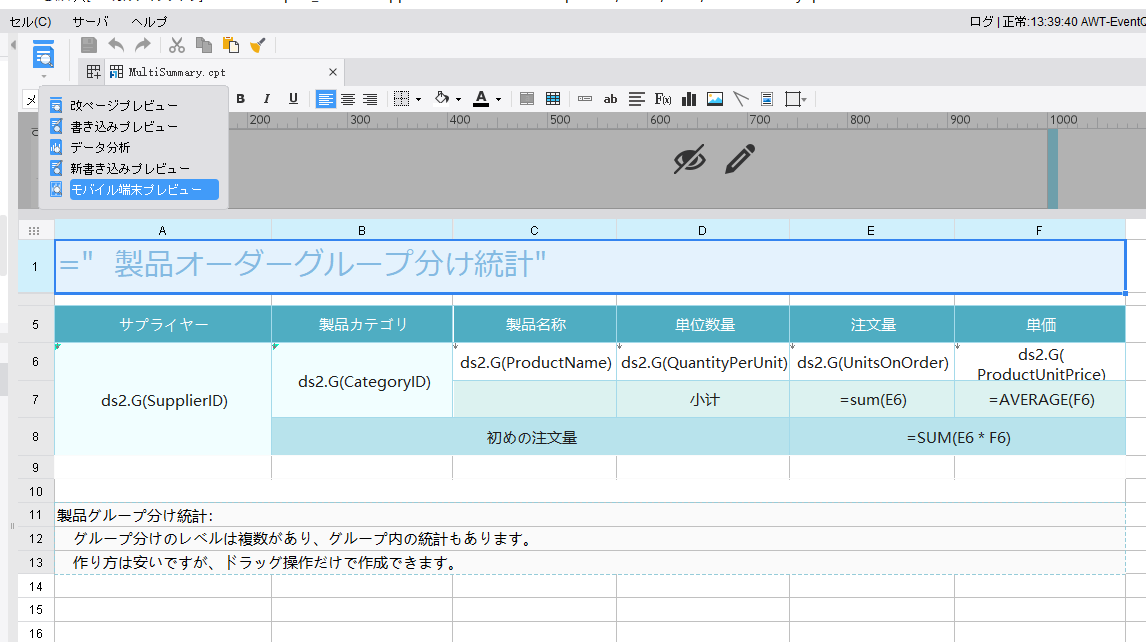Toggle the hide preview eye icon
Image resolution: width=1146 pixels, height=642 pixels.
tap(689, 158)
